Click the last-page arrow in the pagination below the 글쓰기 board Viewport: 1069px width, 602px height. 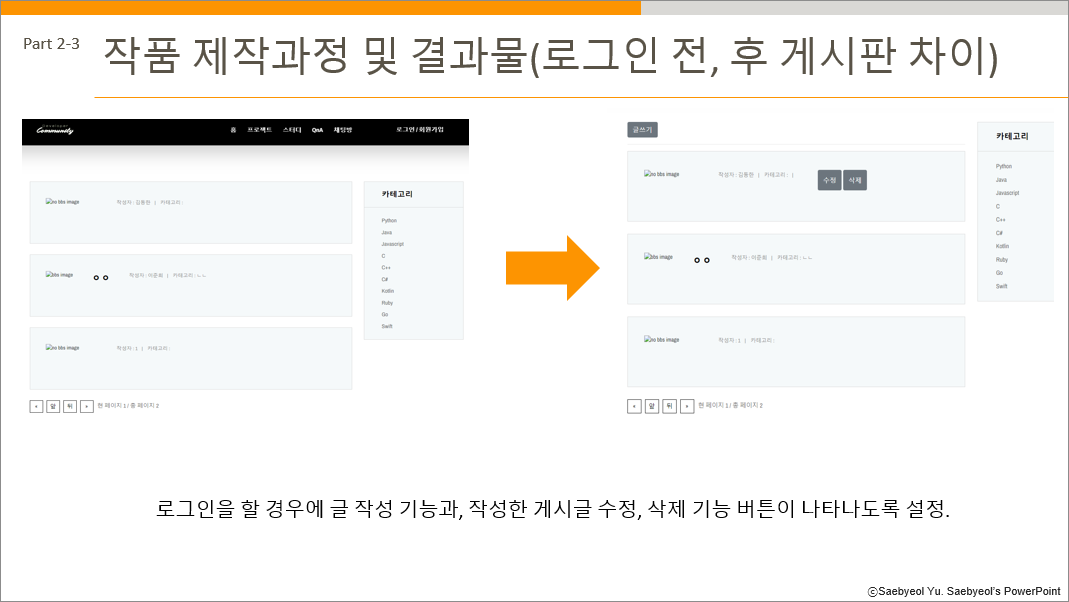pos(687,406)
